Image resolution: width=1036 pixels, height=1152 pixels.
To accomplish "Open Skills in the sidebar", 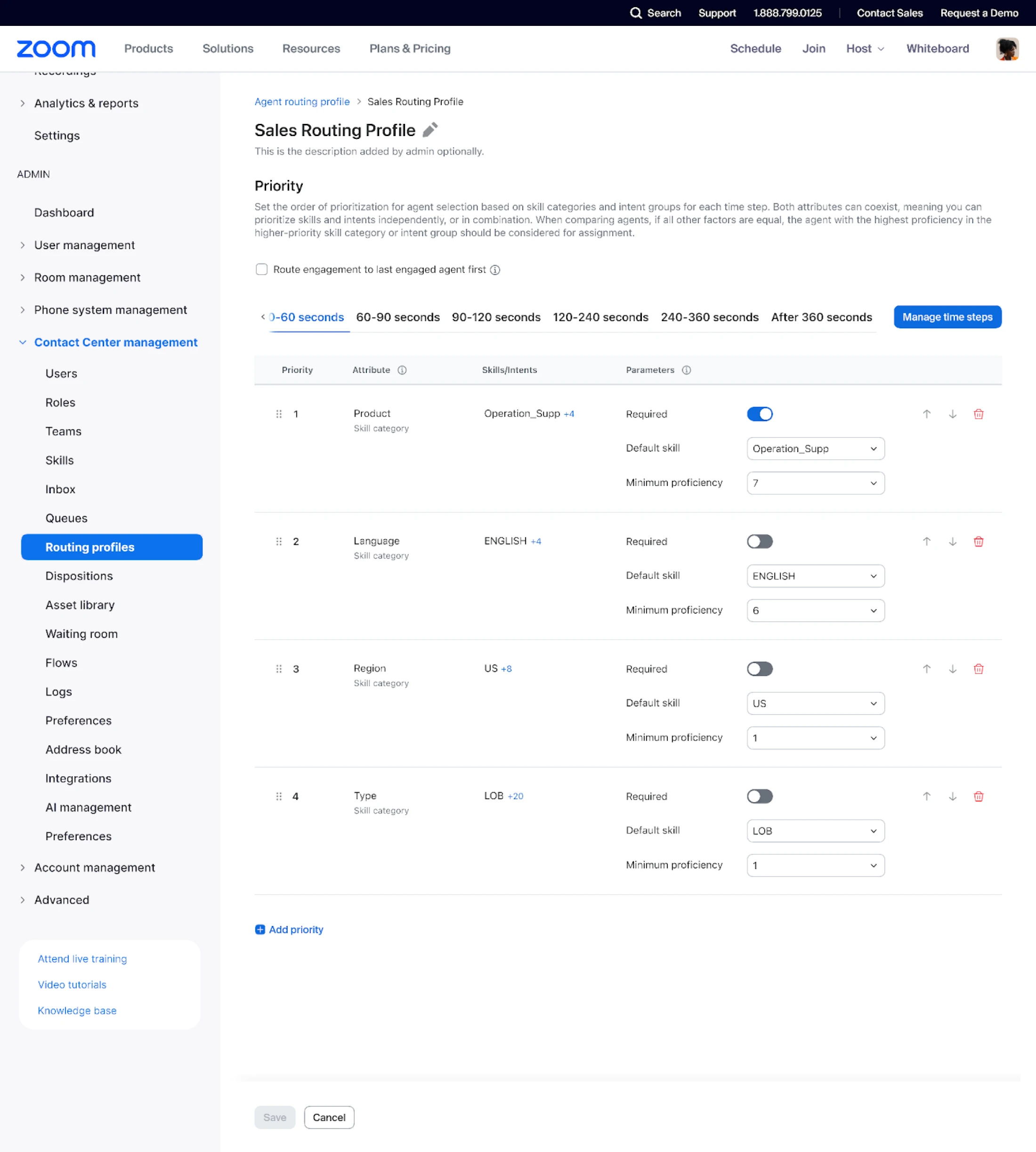I will click(x=60, y=460).
